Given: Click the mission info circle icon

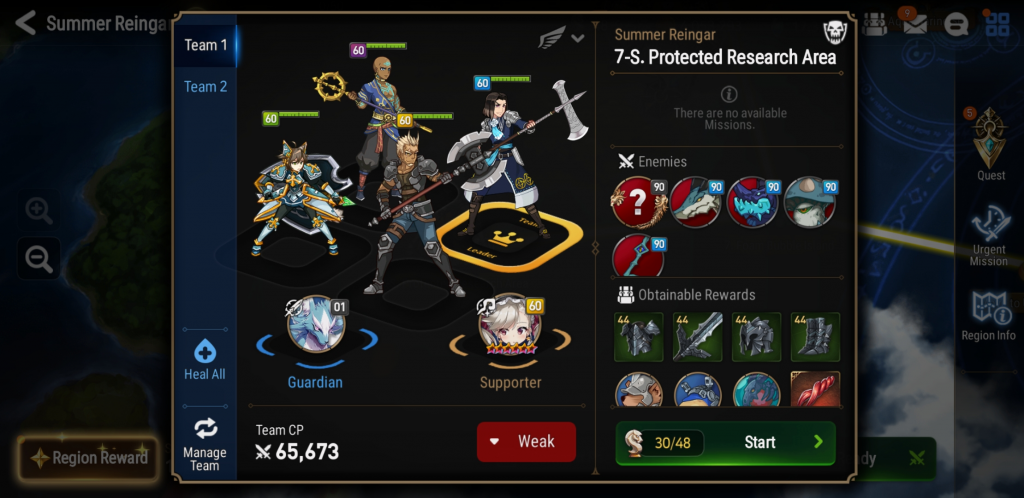Looking at the screenshot, I should 729,95.
